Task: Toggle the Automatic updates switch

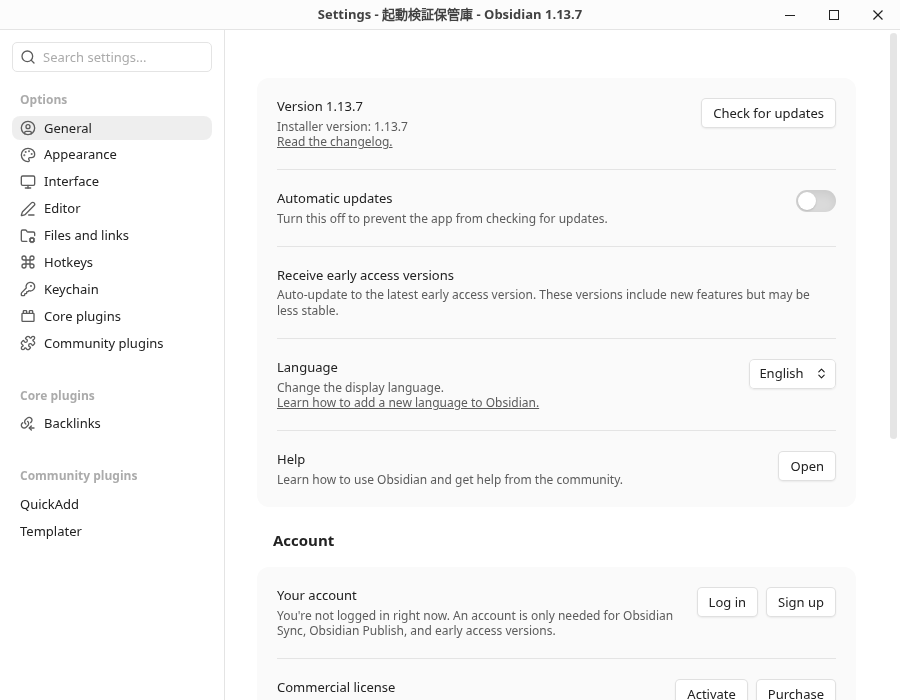Action: 816,201
